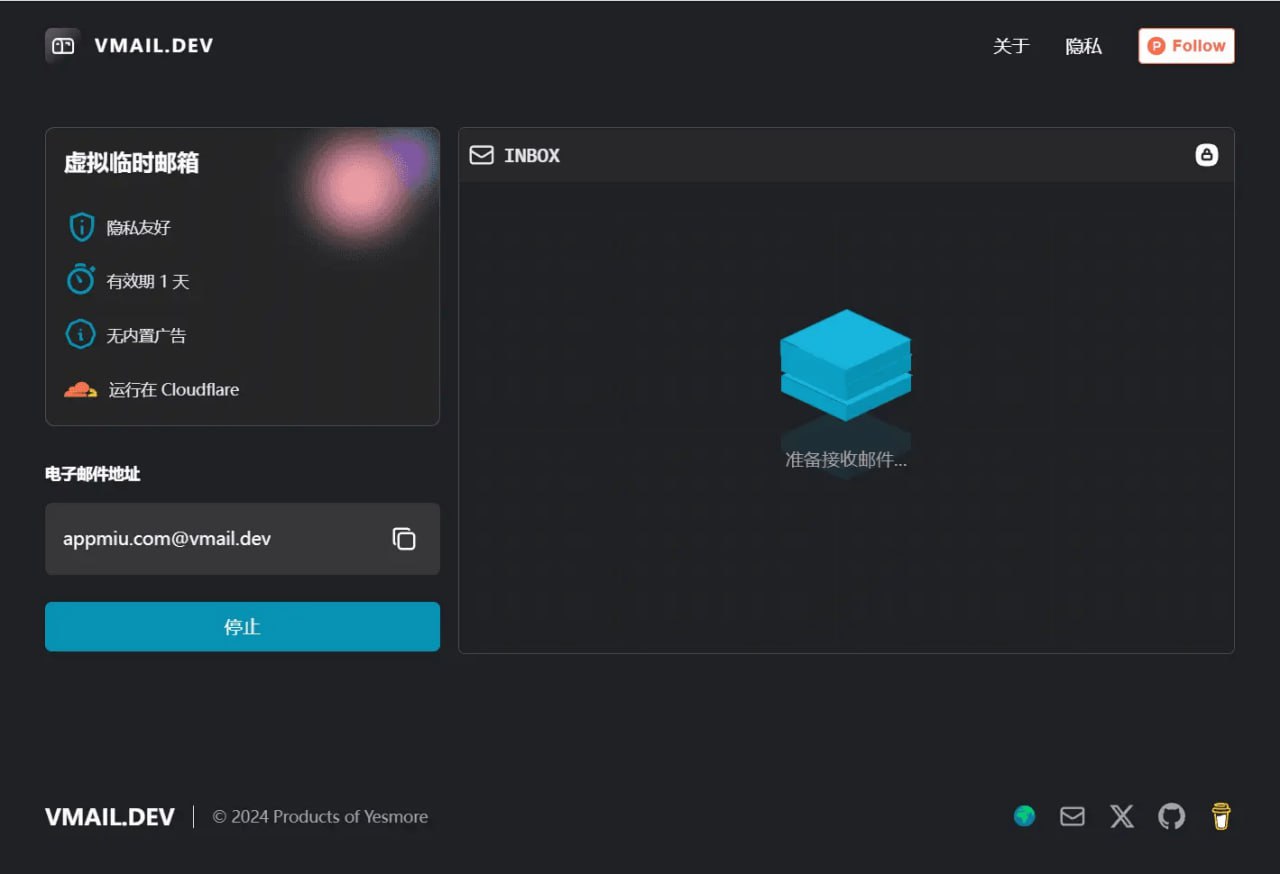The height and width of the screenshot is (874, 1280).
Task: Click the Cloudflare cloud icon
Action: coord(81,389)
